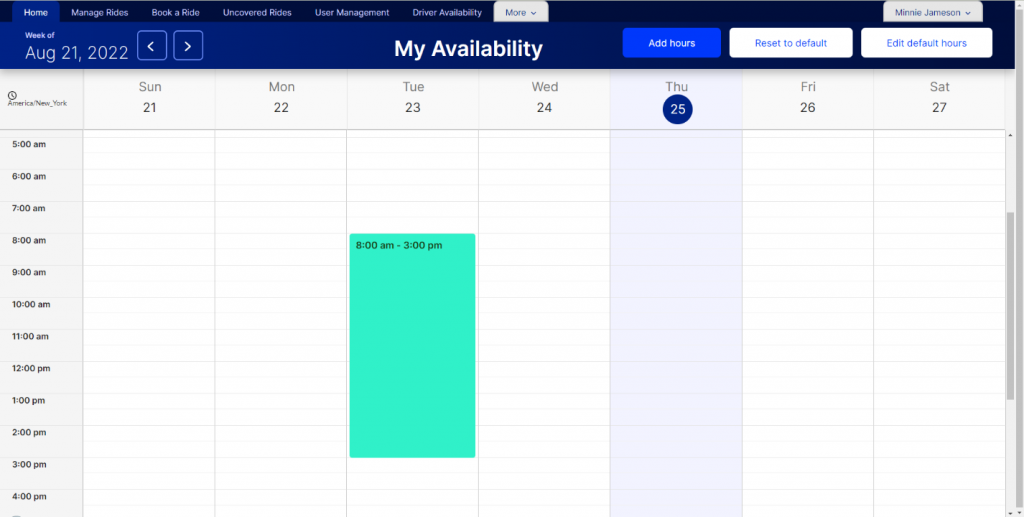1024x517 pixels.
Task: Expand the More dropdown menu
Action: pyautogui.click(x=520, y=13)
